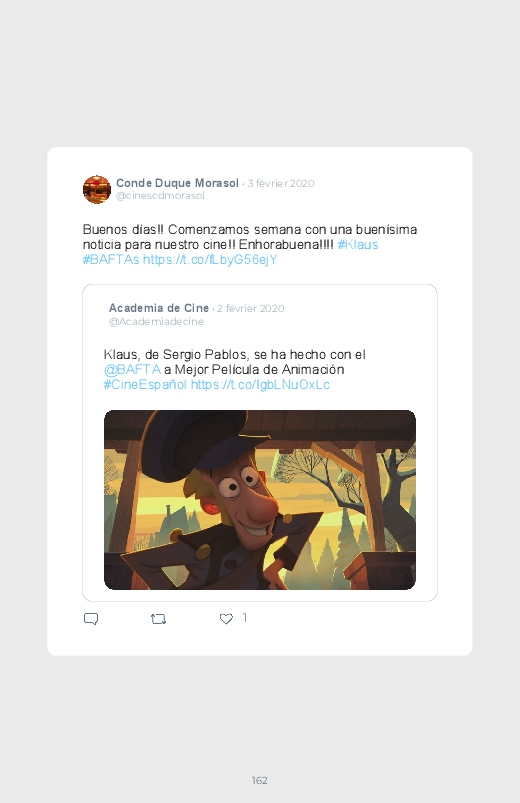Follow the t.co/fLbyG56ejY link
The height and width of the screenshot is (803, 520).
pos(210,260)
